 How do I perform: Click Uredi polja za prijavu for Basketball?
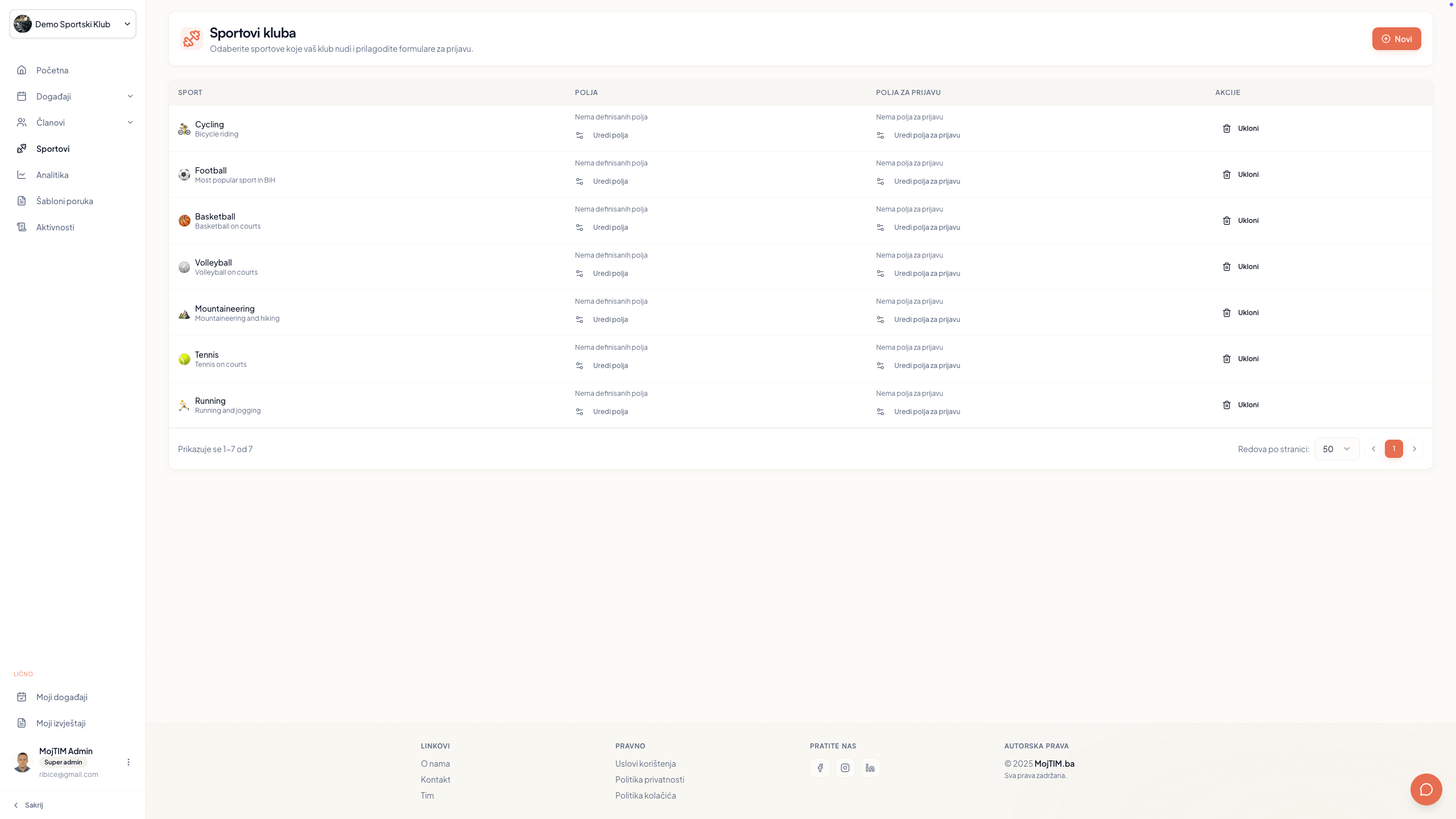pos(926,227)
